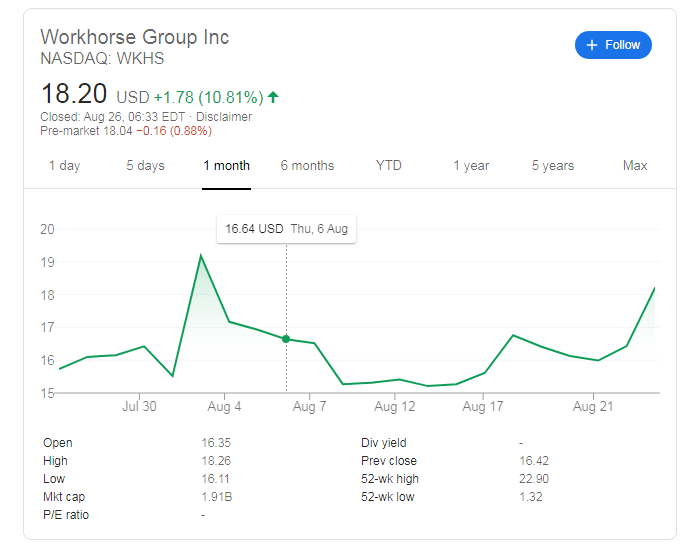Click the +1.78 (10.81%) change value
The width and height of the screenshot is (693, 550).
[209, 97]
